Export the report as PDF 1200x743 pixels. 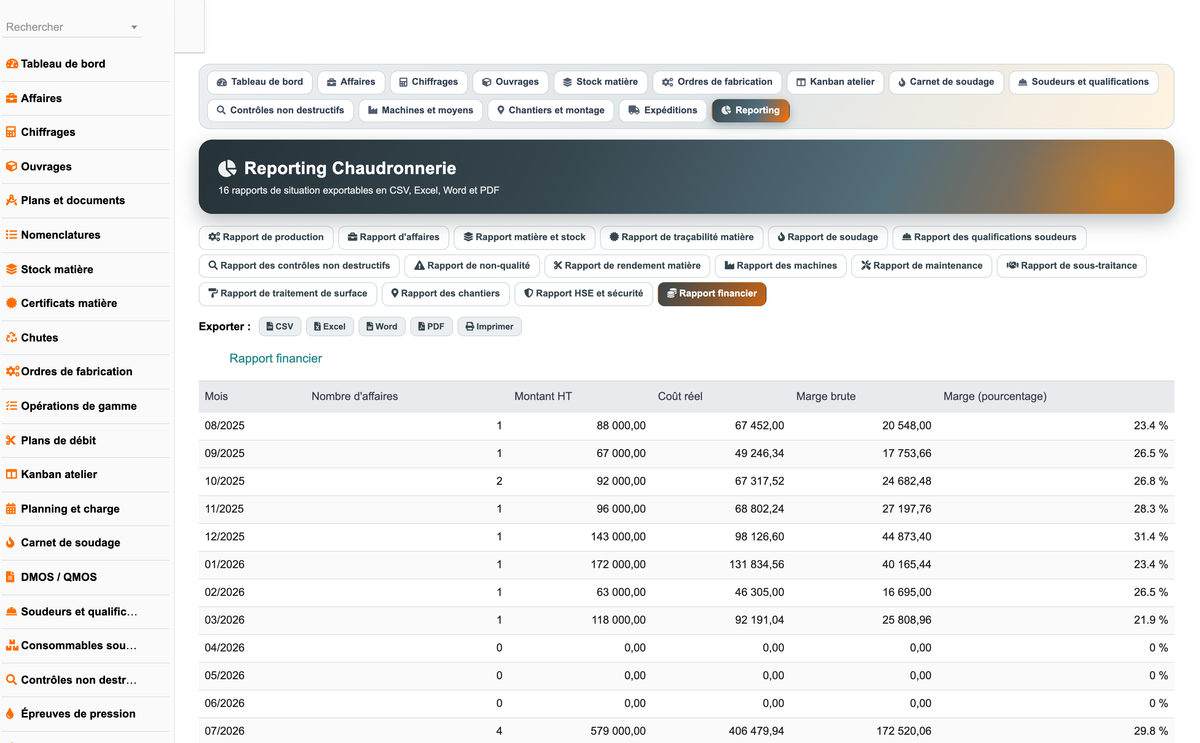431,327
